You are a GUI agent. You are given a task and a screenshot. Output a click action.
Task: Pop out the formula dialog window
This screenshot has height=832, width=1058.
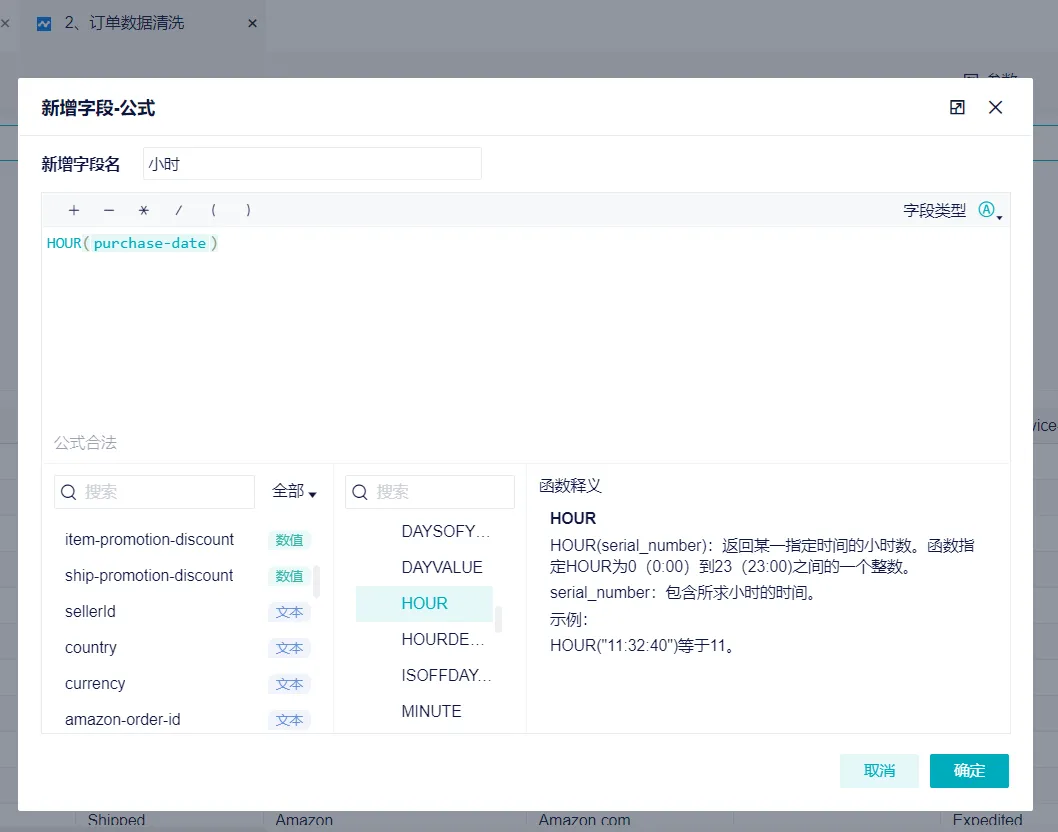(x=957, y=108)
